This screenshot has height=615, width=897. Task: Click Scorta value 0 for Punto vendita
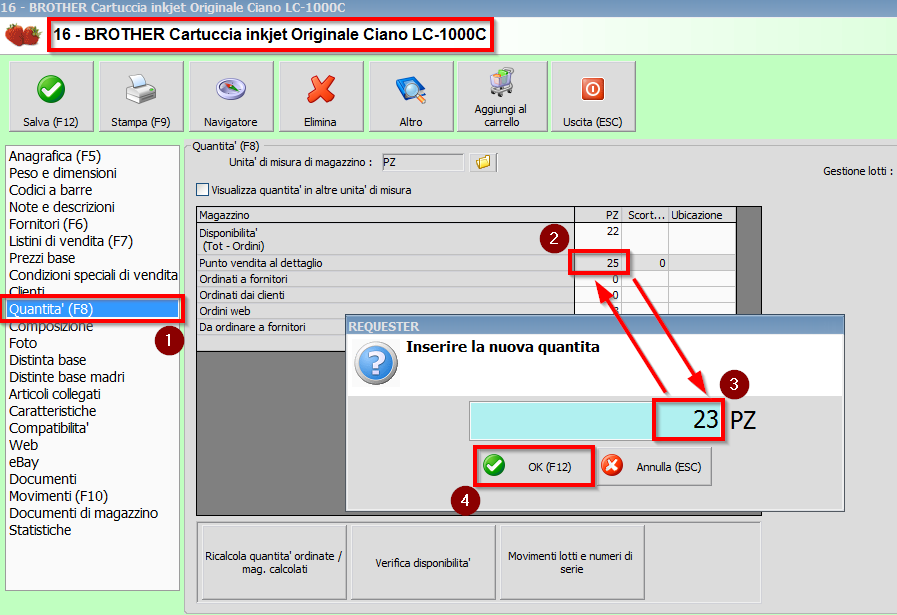point(645,263)
